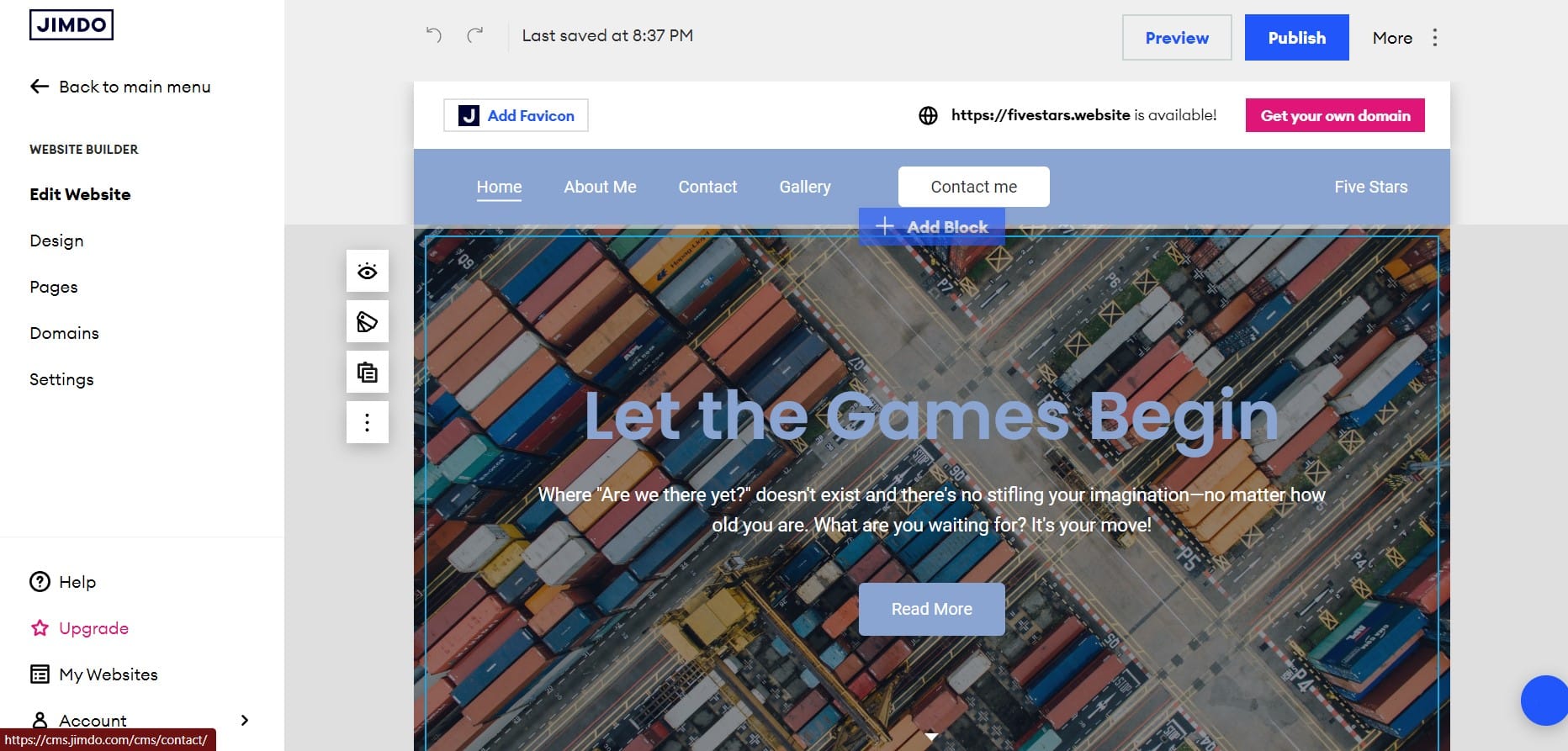Click the Read More button
The image size is (1568, 751).
pos(931,609)
